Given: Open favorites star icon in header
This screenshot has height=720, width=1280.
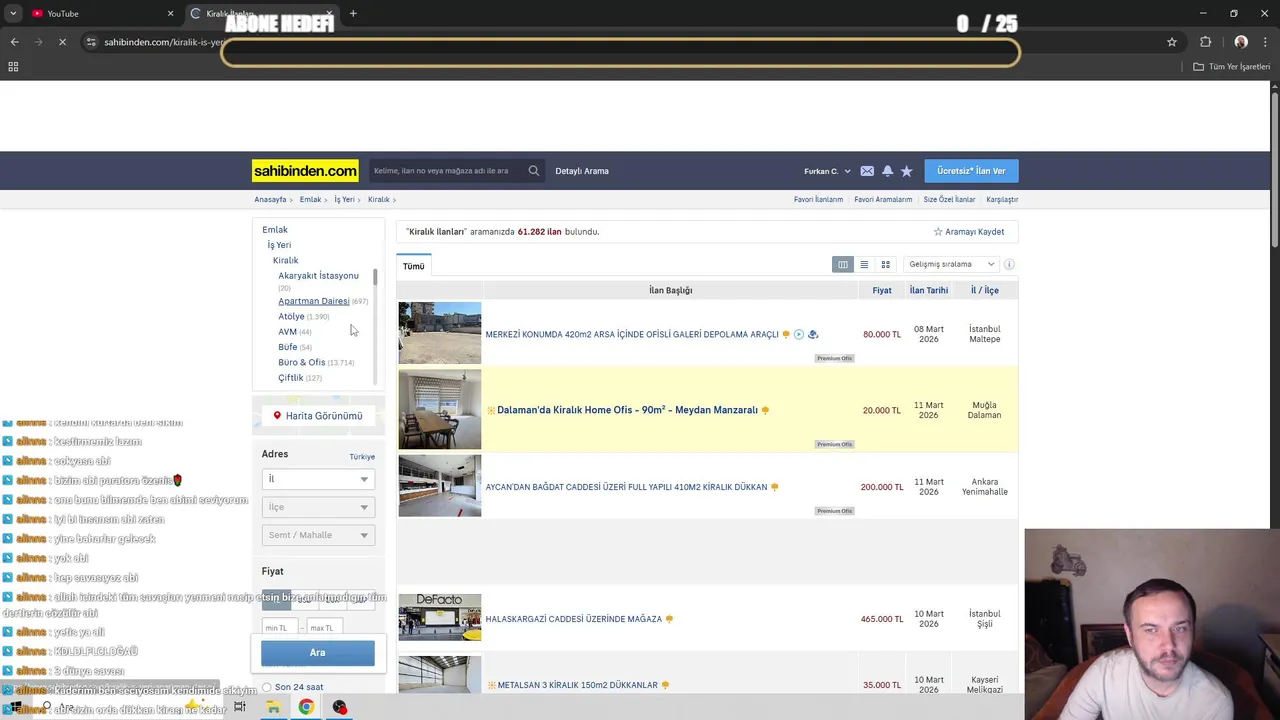Looking at the screenshot, I should tap(907, 171).
